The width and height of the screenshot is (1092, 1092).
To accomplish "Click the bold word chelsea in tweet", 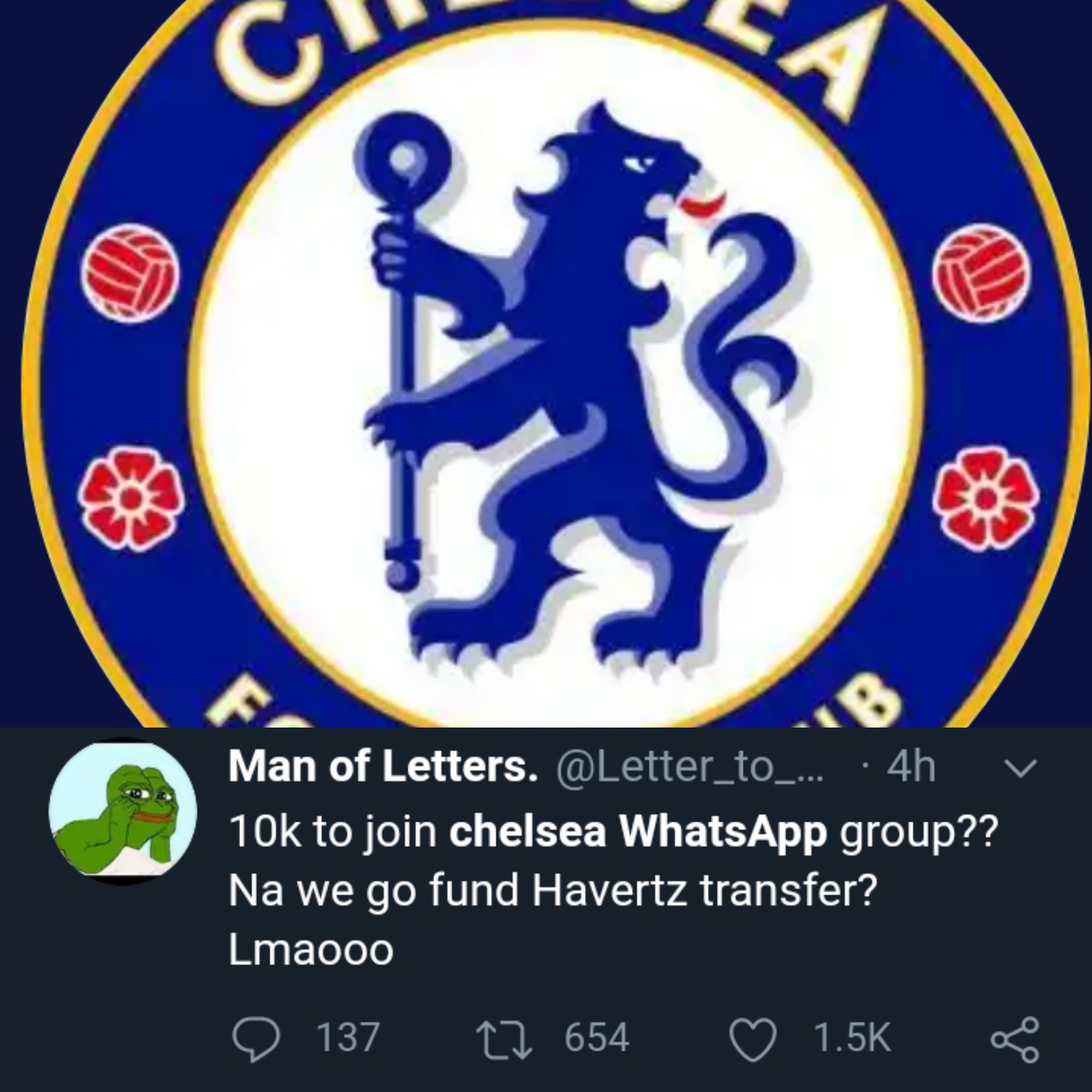I will tap(527, 832).
